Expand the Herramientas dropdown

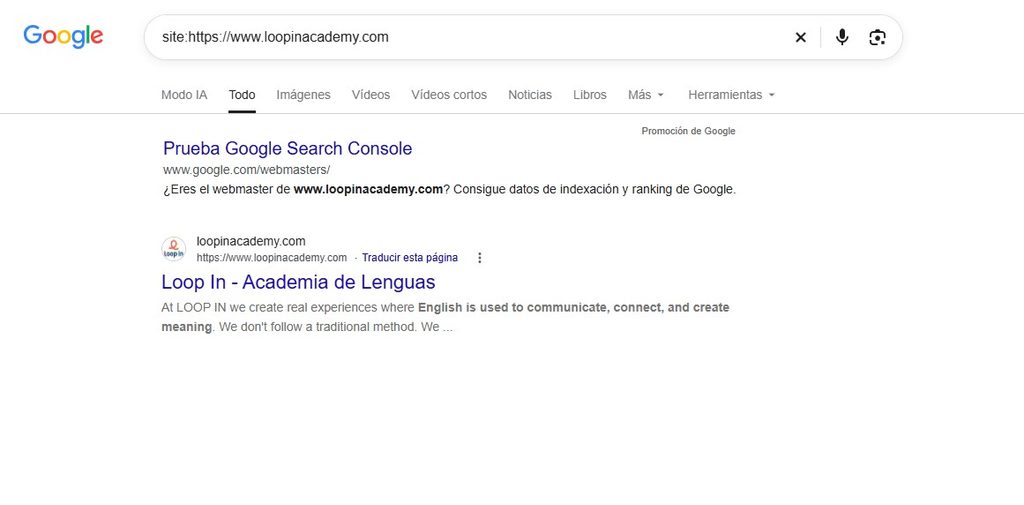click(731, 95)
